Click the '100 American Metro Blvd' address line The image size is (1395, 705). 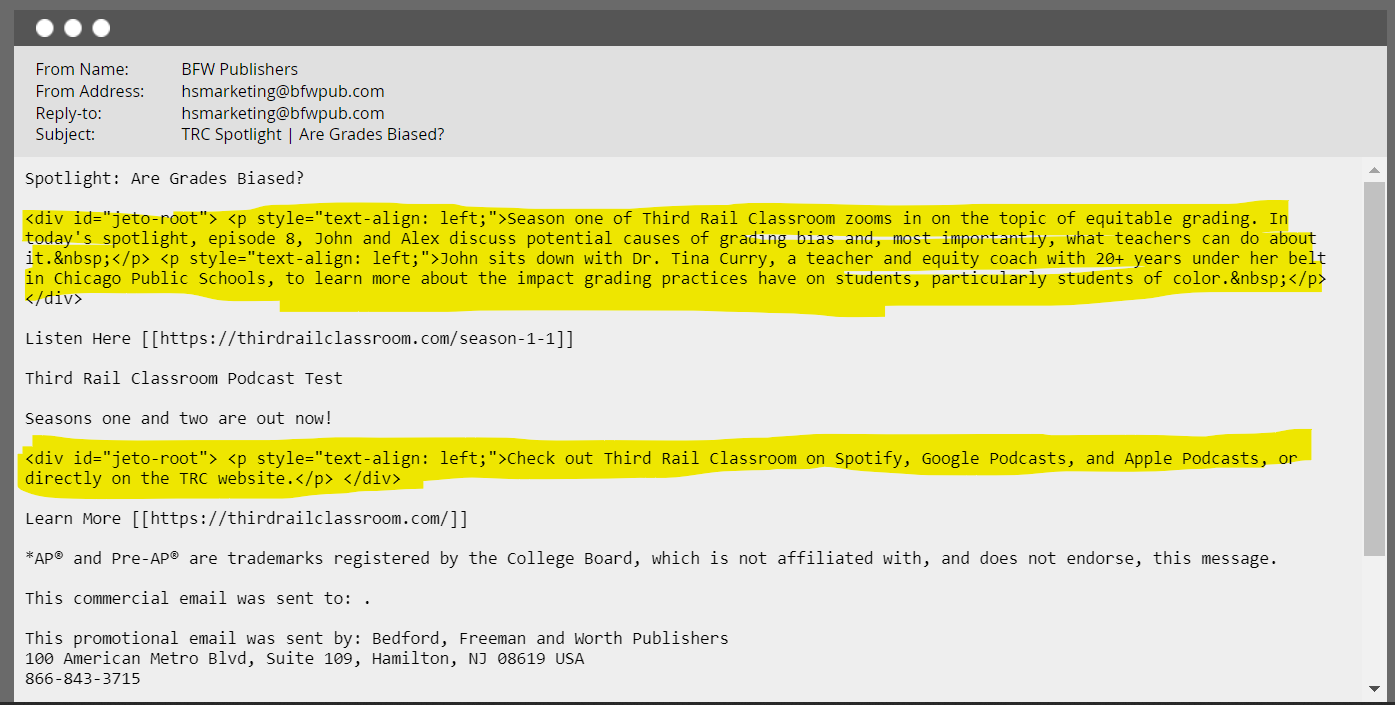(305, 659)
